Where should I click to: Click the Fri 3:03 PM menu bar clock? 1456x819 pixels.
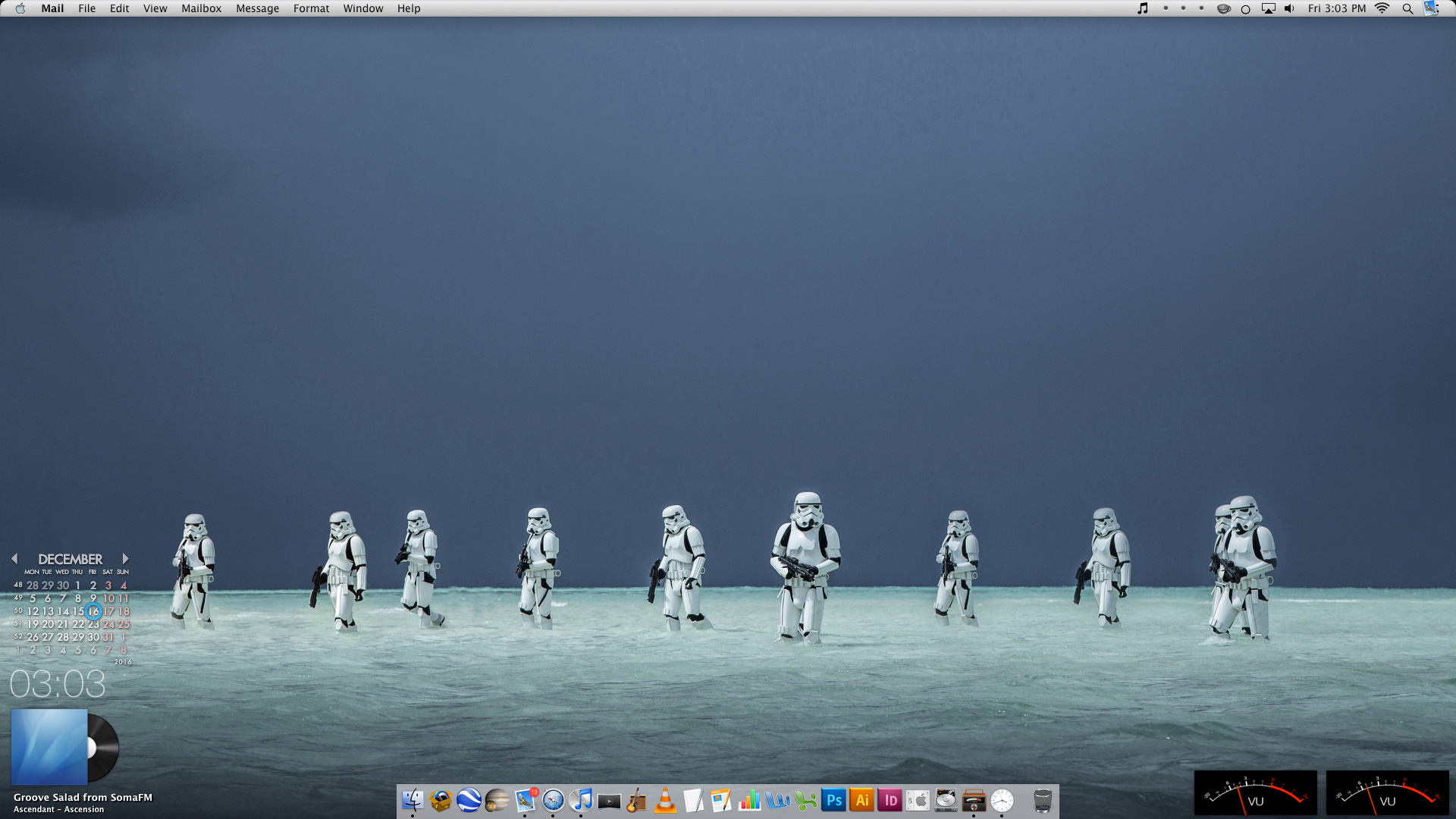pos(1336,8)
